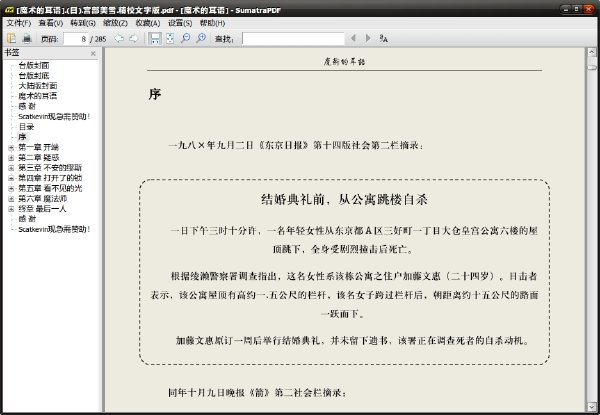Select 魔术的耳语 bookmark

pyautogui.click(x=38, y=96)
